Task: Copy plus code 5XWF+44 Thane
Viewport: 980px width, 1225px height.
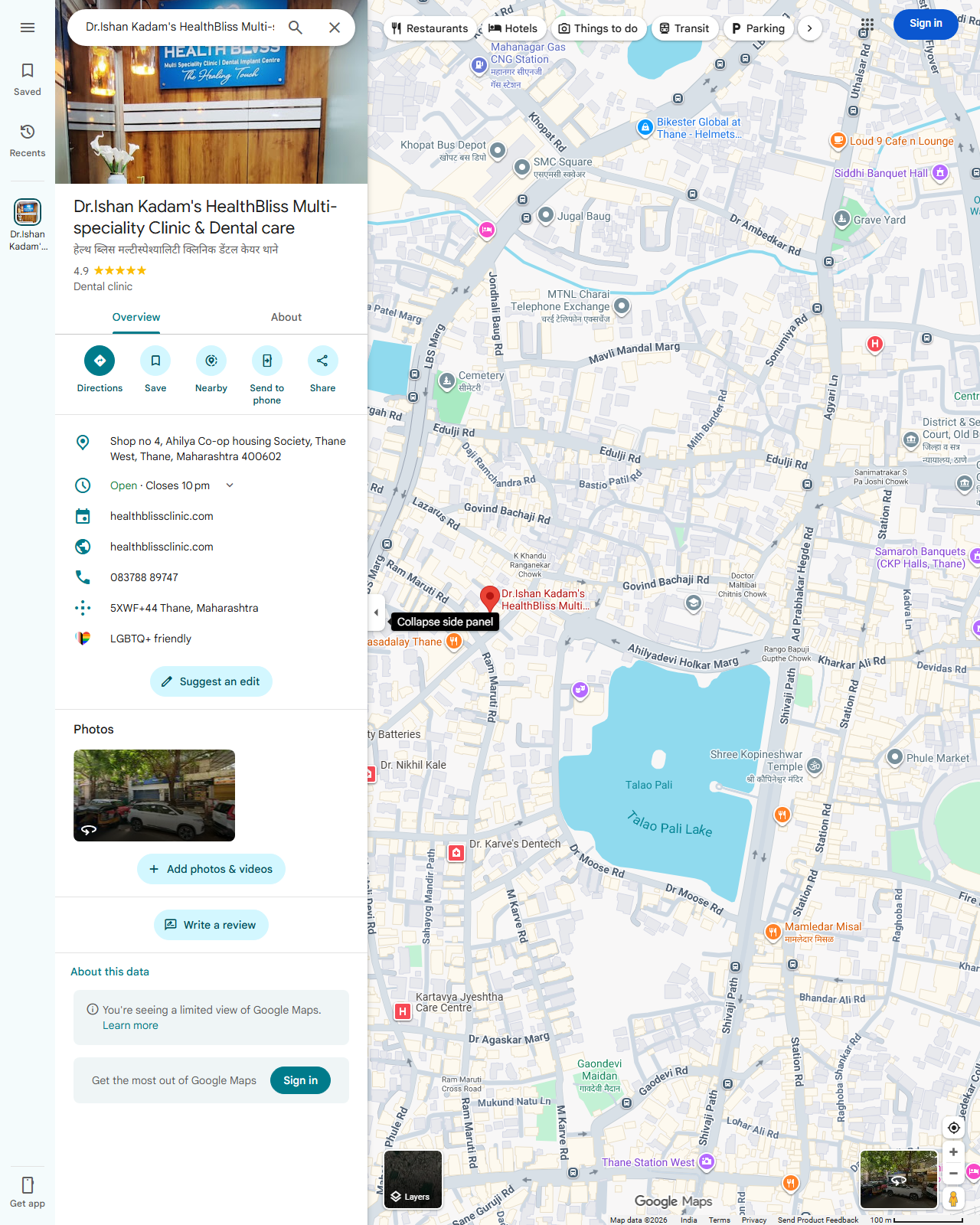Action: [x=211, y=608]
